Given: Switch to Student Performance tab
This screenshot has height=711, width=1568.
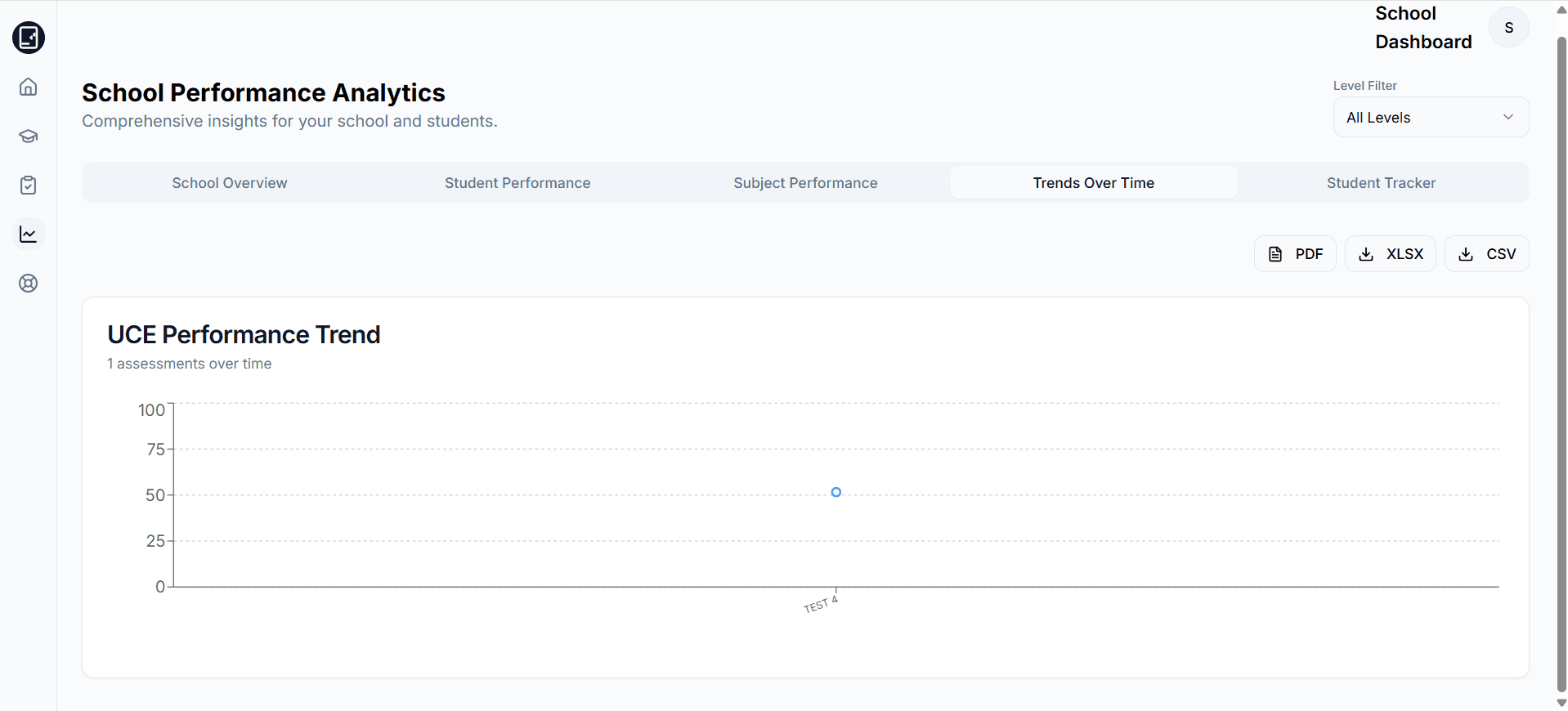Looking at the screenshot, I should pyautogui.click(x=517, y=183).
